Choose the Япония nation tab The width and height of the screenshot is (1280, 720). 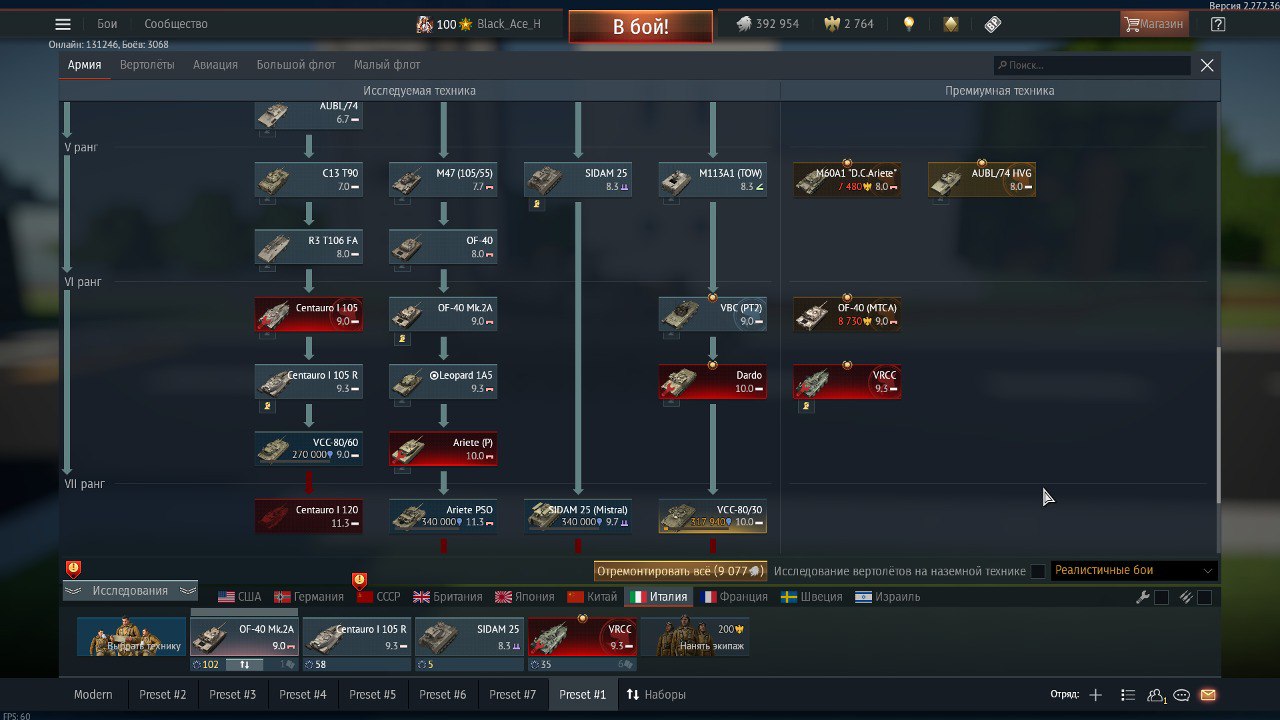coord(525,597)
